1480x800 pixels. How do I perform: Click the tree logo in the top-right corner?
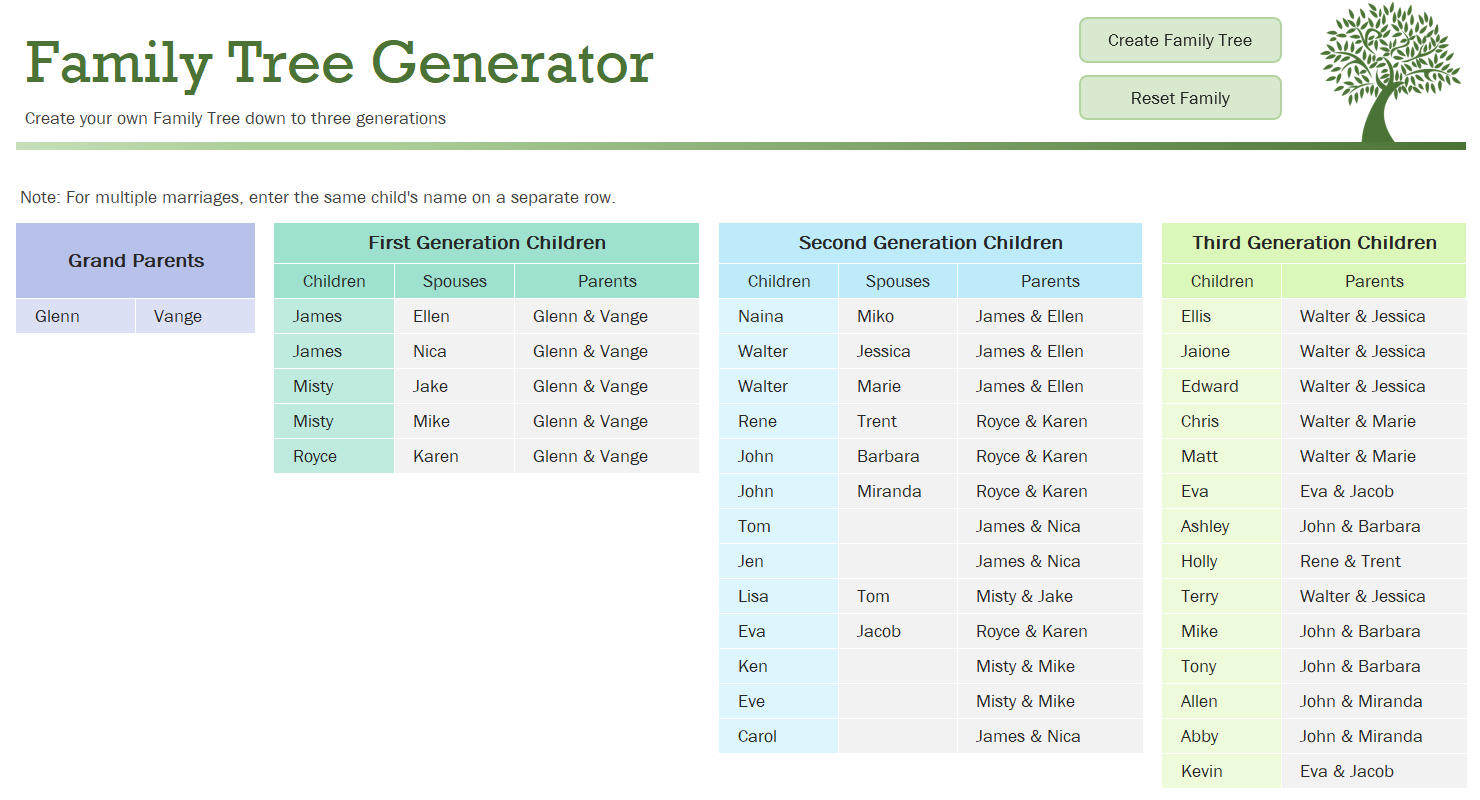pos(1392,70)
